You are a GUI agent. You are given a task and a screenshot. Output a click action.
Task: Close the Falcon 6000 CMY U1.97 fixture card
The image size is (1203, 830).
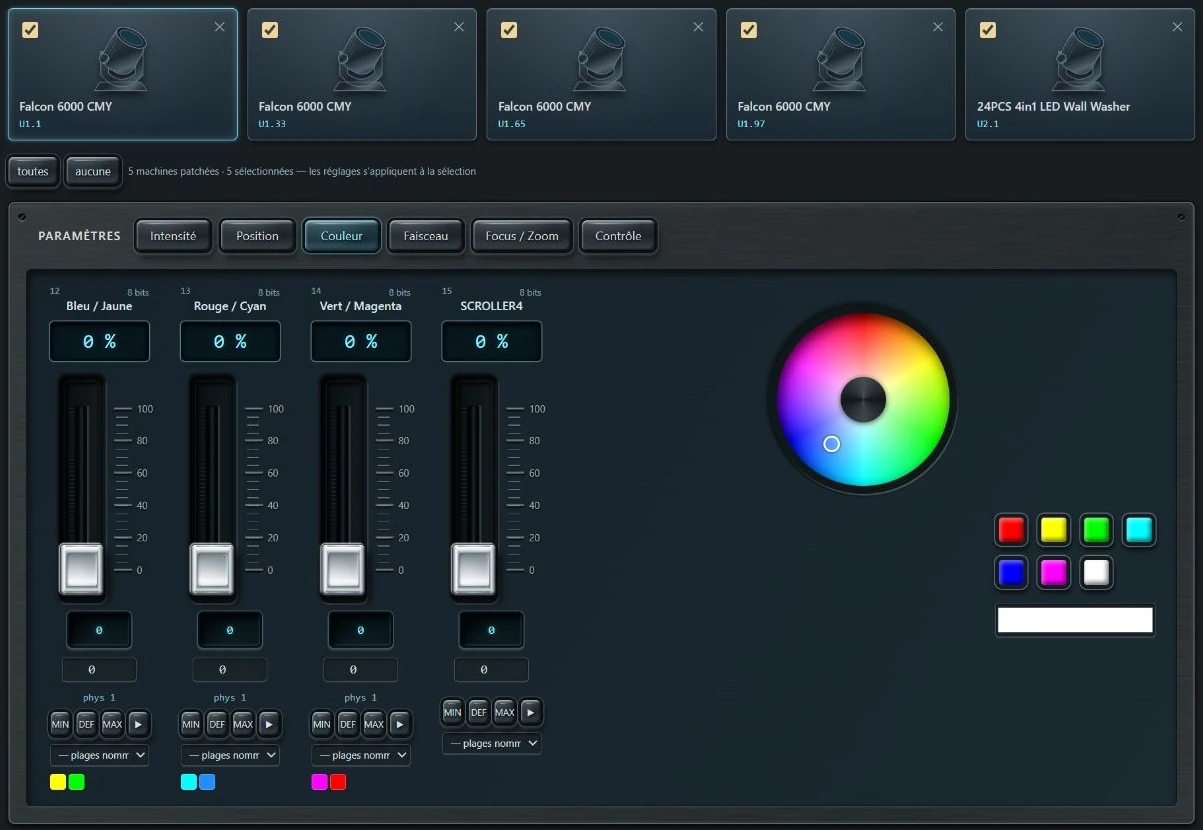tap(938, 27)
